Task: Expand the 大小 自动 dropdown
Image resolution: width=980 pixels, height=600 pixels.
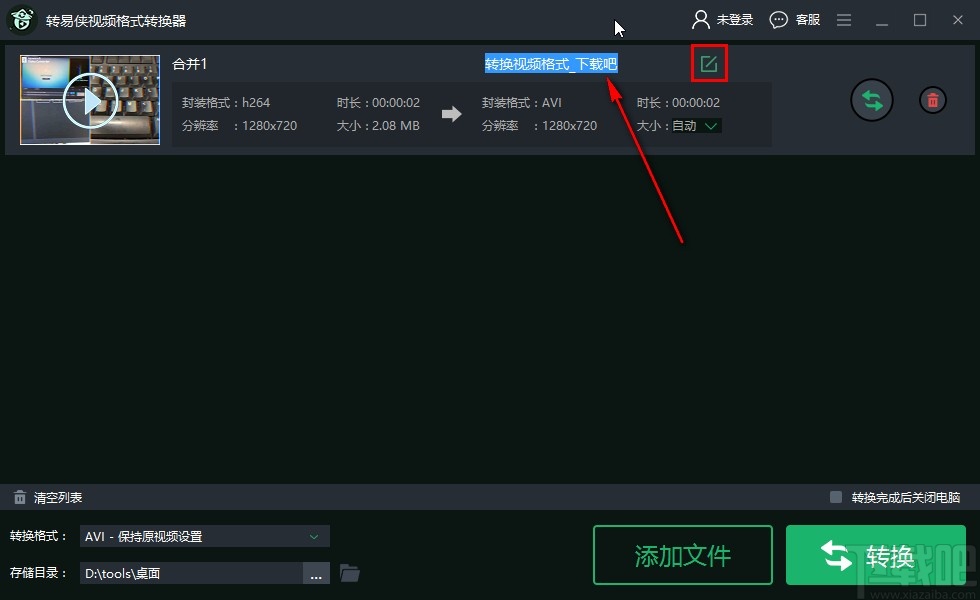Action: [x=710, y=126]
